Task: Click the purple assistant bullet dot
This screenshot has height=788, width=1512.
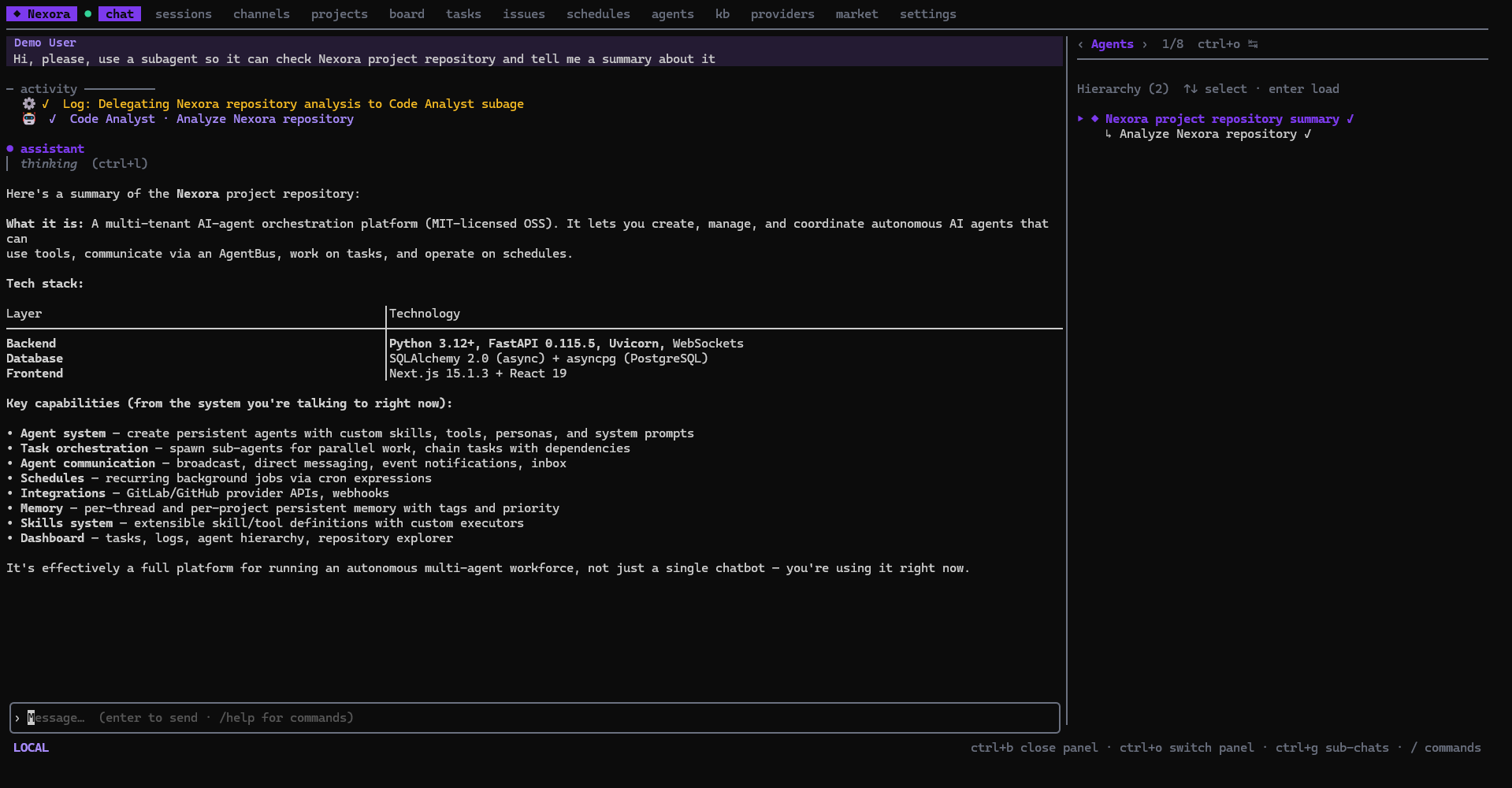Action: [x=10, y=149]
